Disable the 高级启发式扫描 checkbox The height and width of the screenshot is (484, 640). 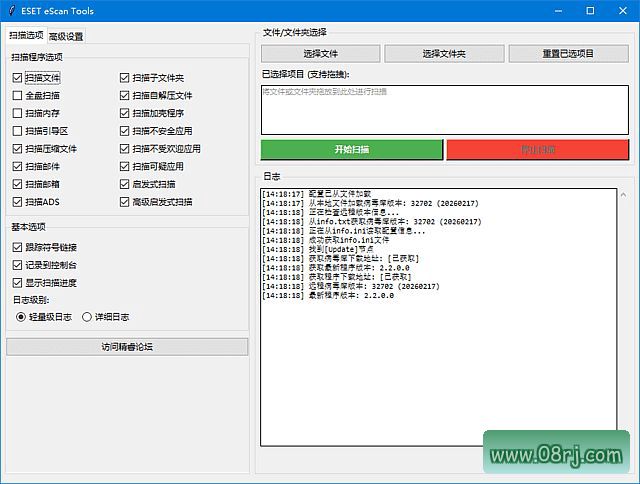125,202
